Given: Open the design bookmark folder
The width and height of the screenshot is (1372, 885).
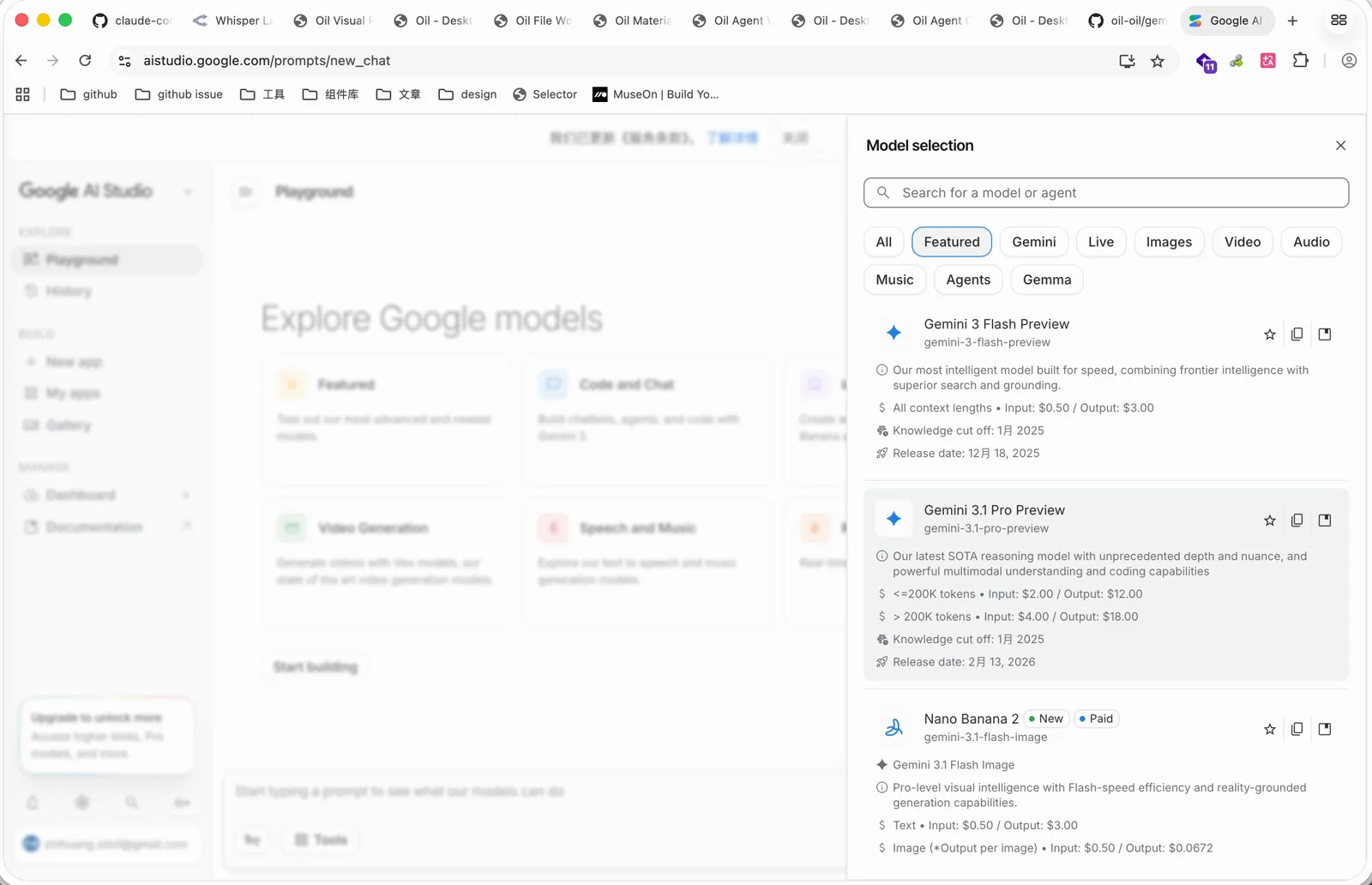Looking at the screenshot, I should 467,94.
